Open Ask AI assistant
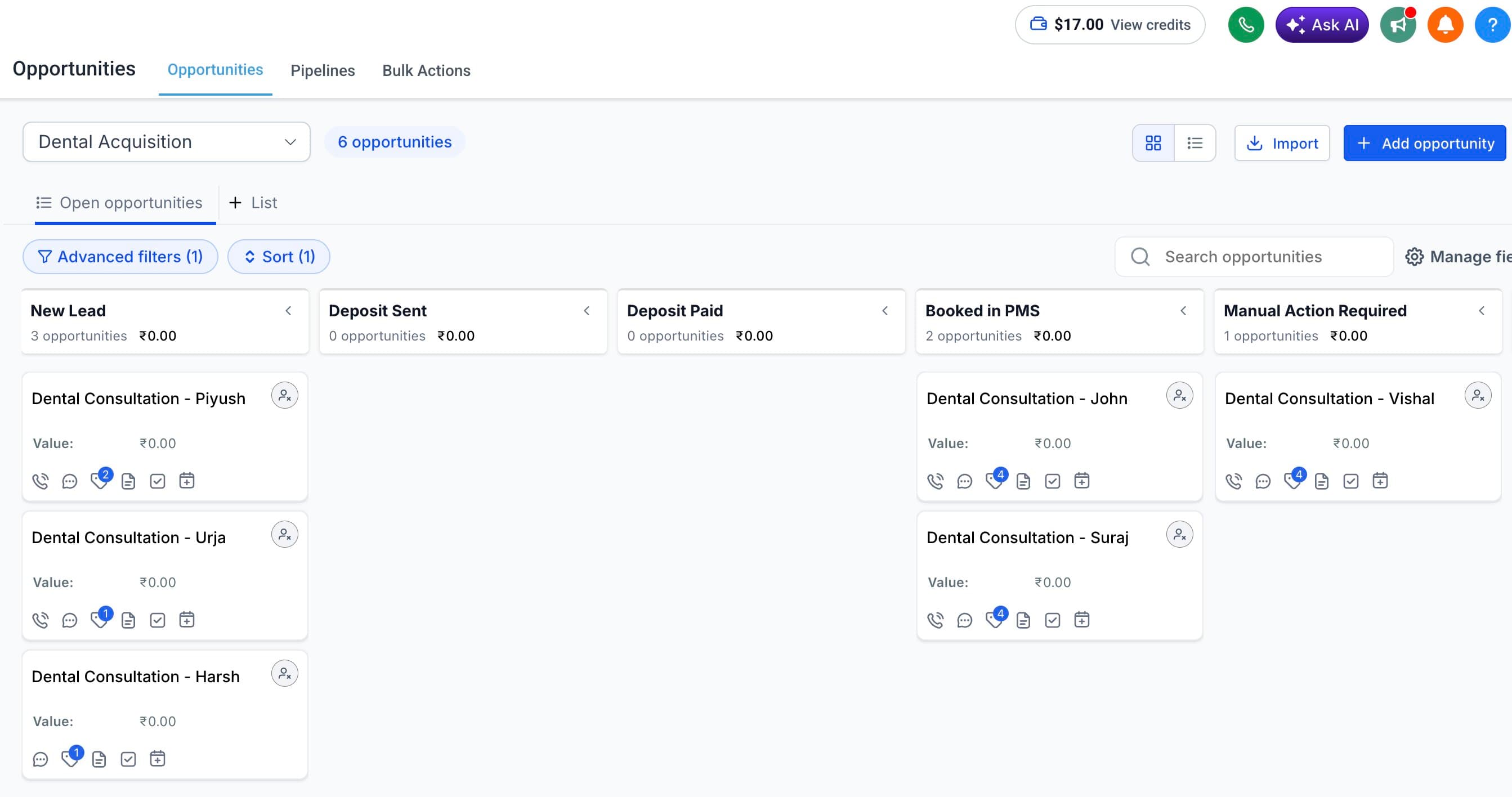The width and height of the screenshot is (1512, 797). pos(1322,25)
